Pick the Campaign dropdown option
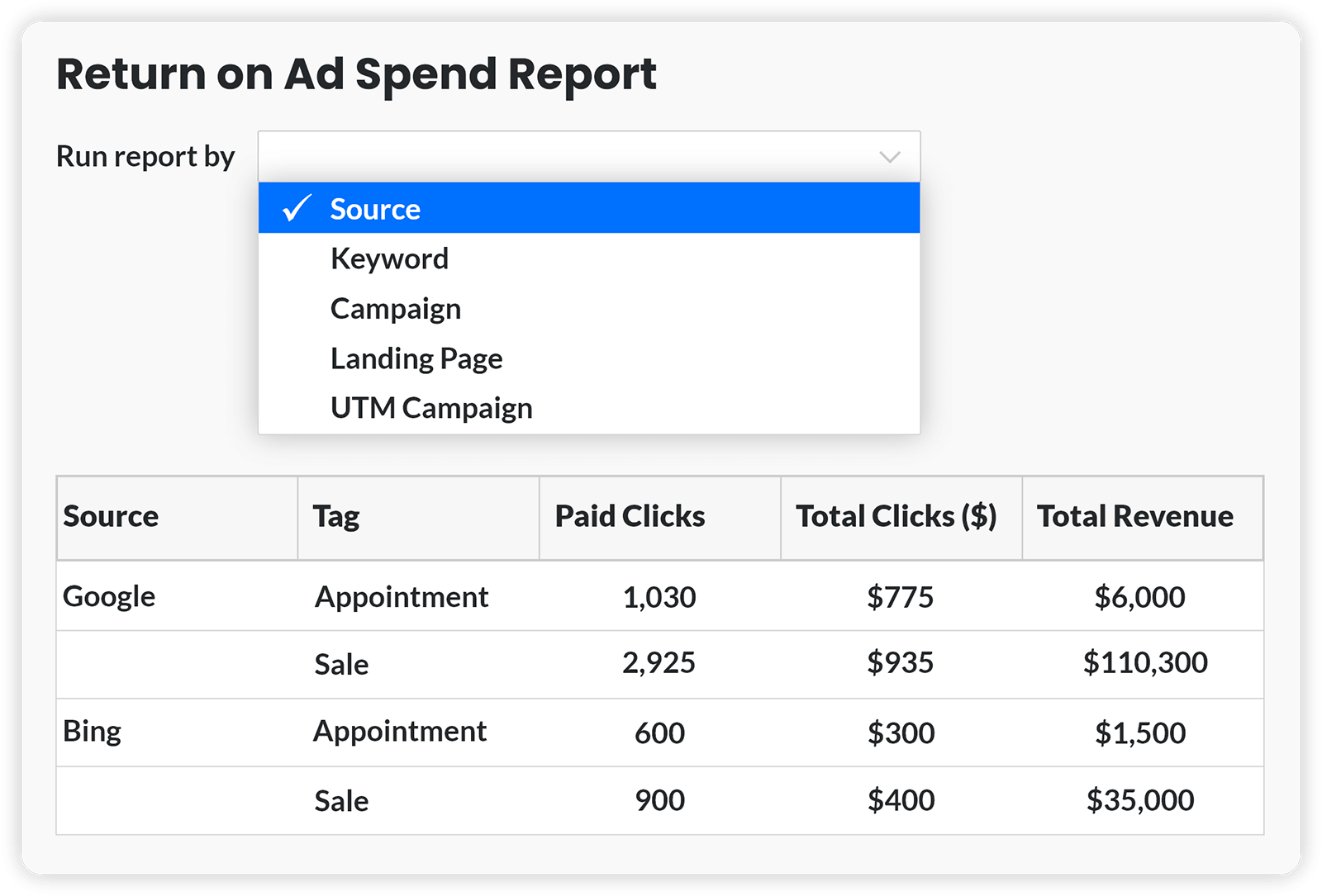 tap(396, 309)
